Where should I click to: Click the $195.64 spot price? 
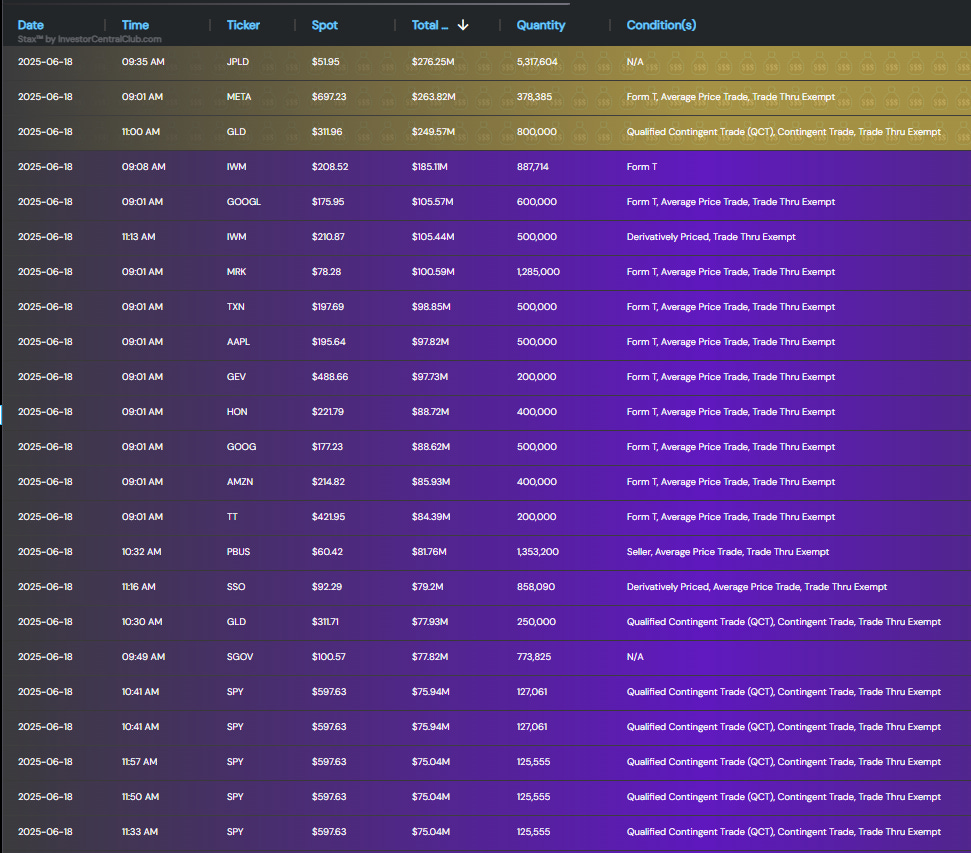[329, 342]
